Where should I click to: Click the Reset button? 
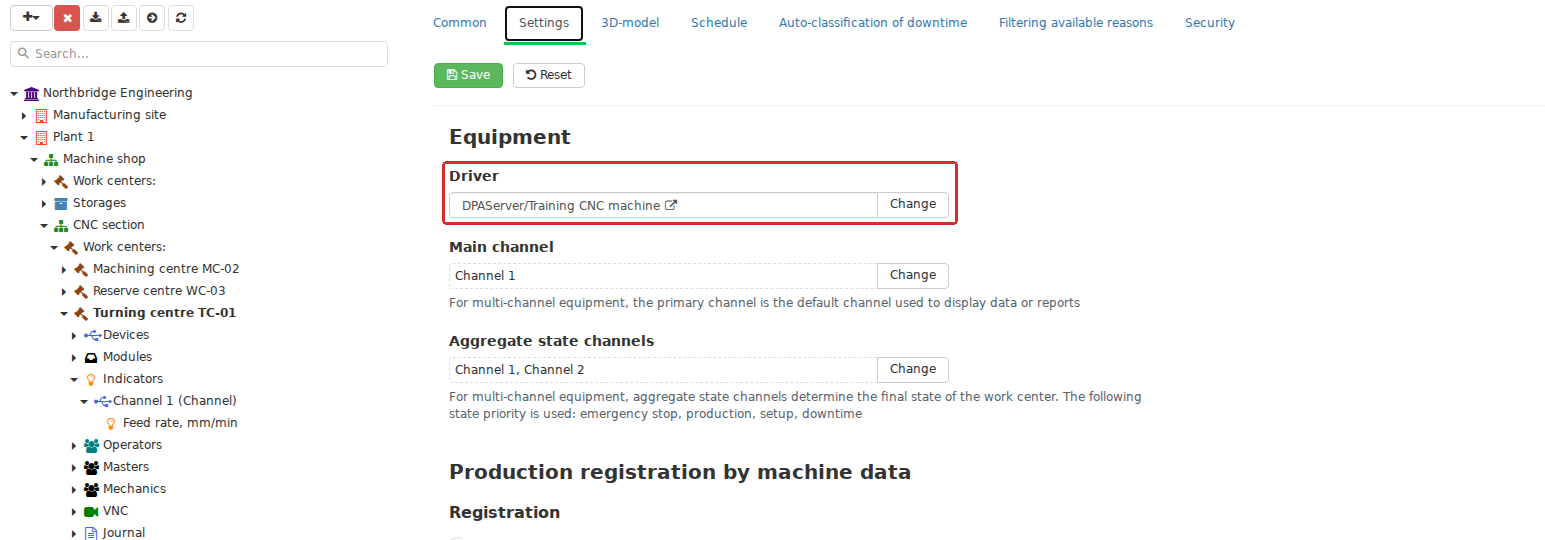pos(549,75)
